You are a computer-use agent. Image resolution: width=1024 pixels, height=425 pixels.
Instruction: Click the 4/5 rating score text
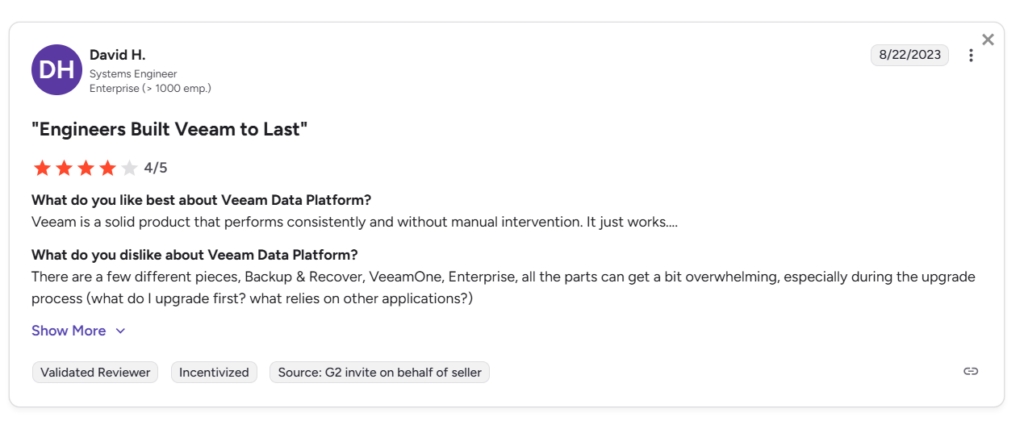click(x=155, y=168)
